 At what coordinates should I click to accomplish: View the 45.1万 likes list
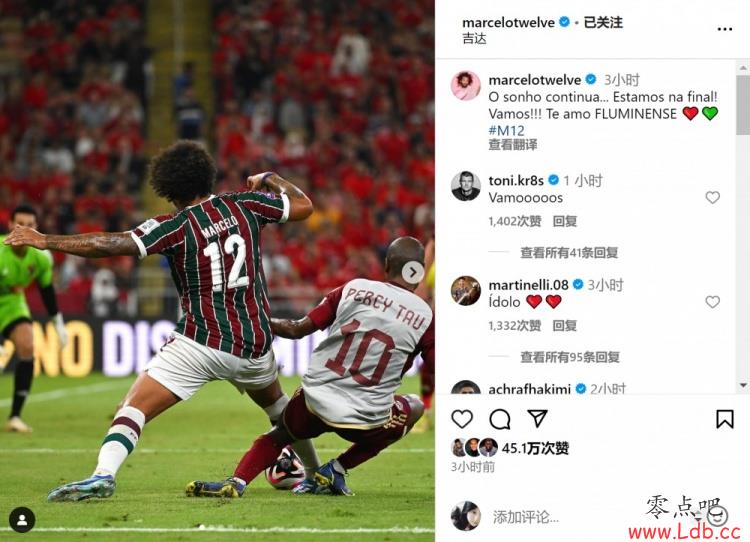(535, 448)
